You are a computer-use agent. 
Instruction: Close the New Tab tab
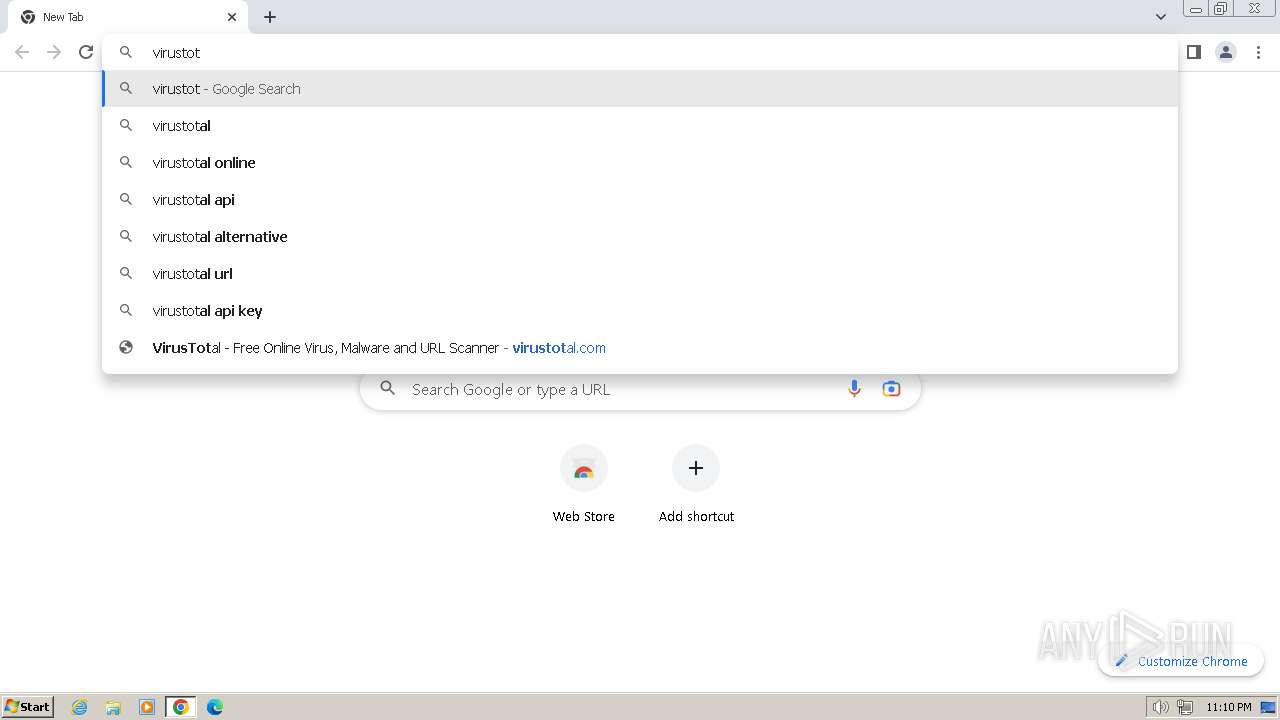click(x=232, y=17)
